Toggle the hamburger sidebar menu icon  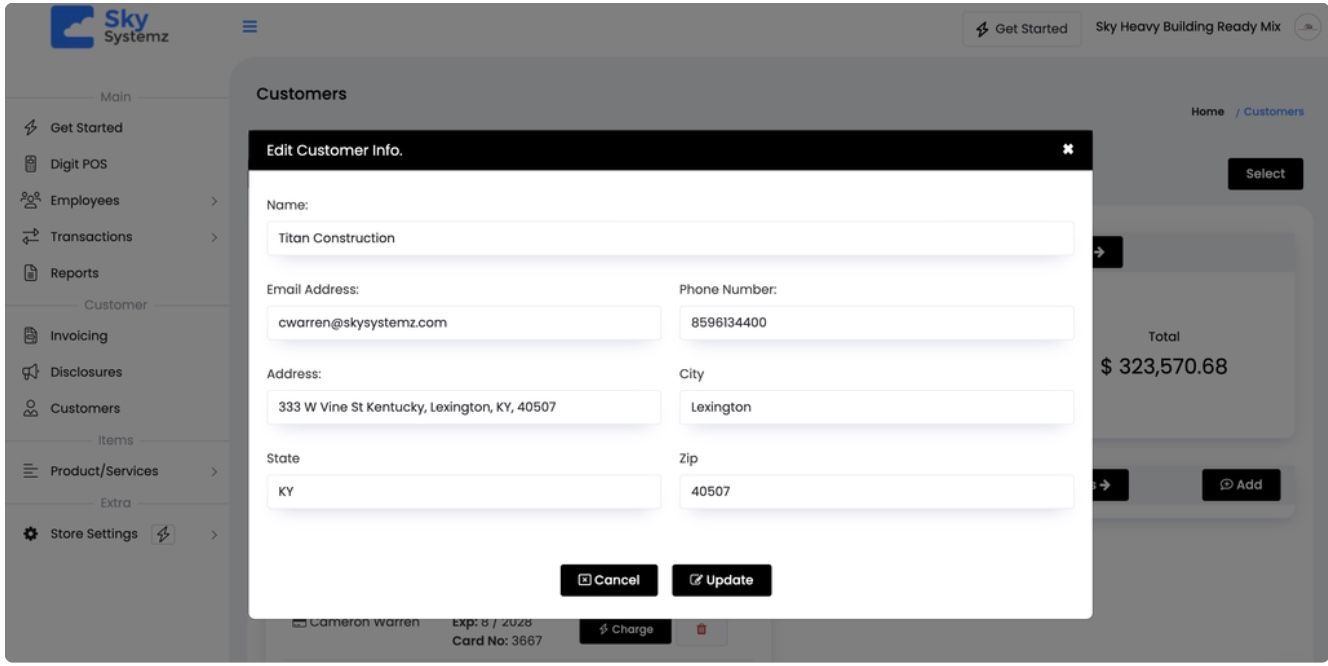pos(250,27)
